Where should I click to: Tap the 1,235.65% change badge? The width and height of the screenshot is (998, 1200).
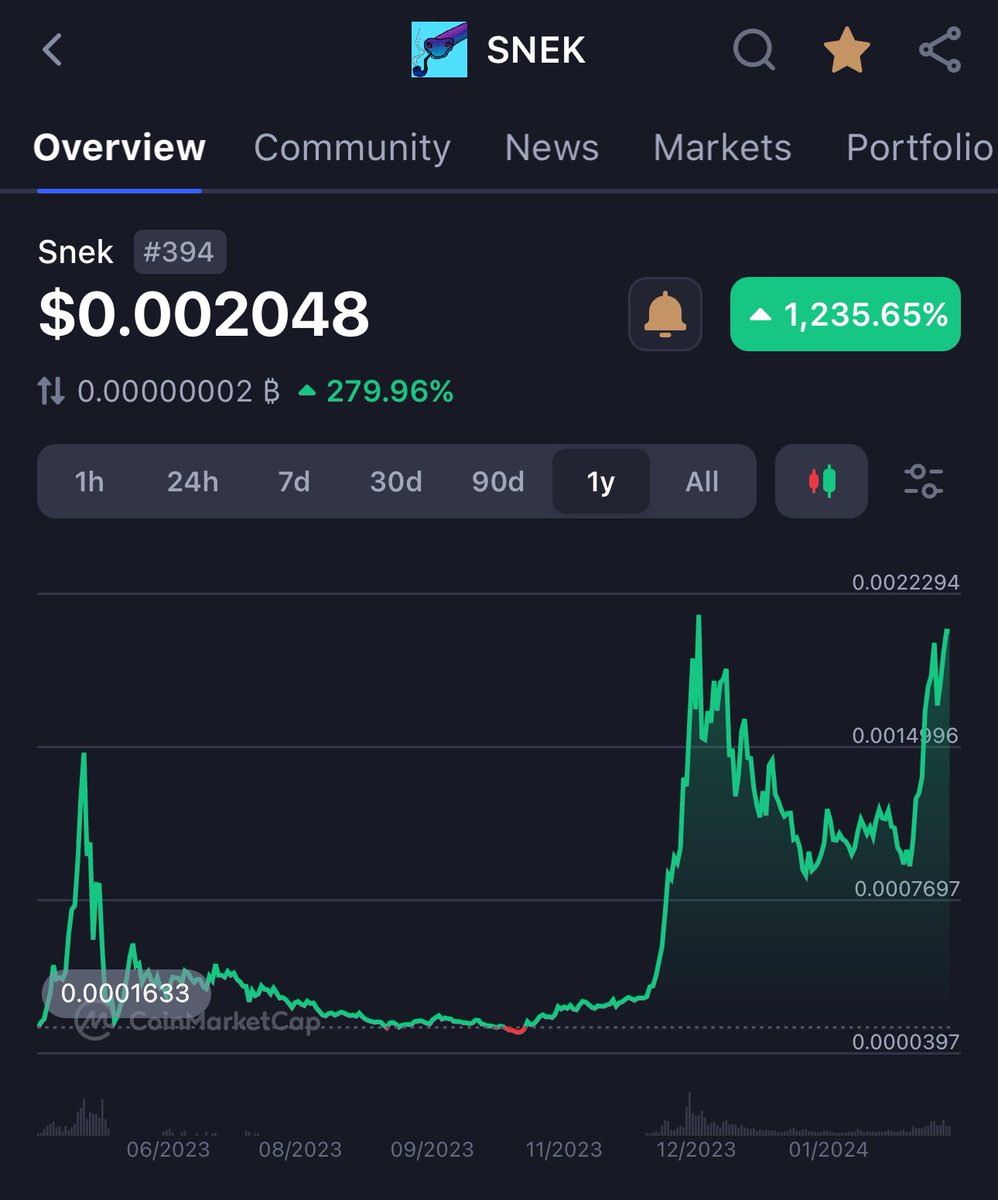pos(846,314)
